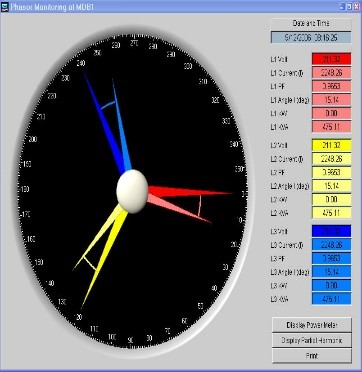Click the L2 Angle I (deg) value field
362x372 pixels.
click(331, 186)
